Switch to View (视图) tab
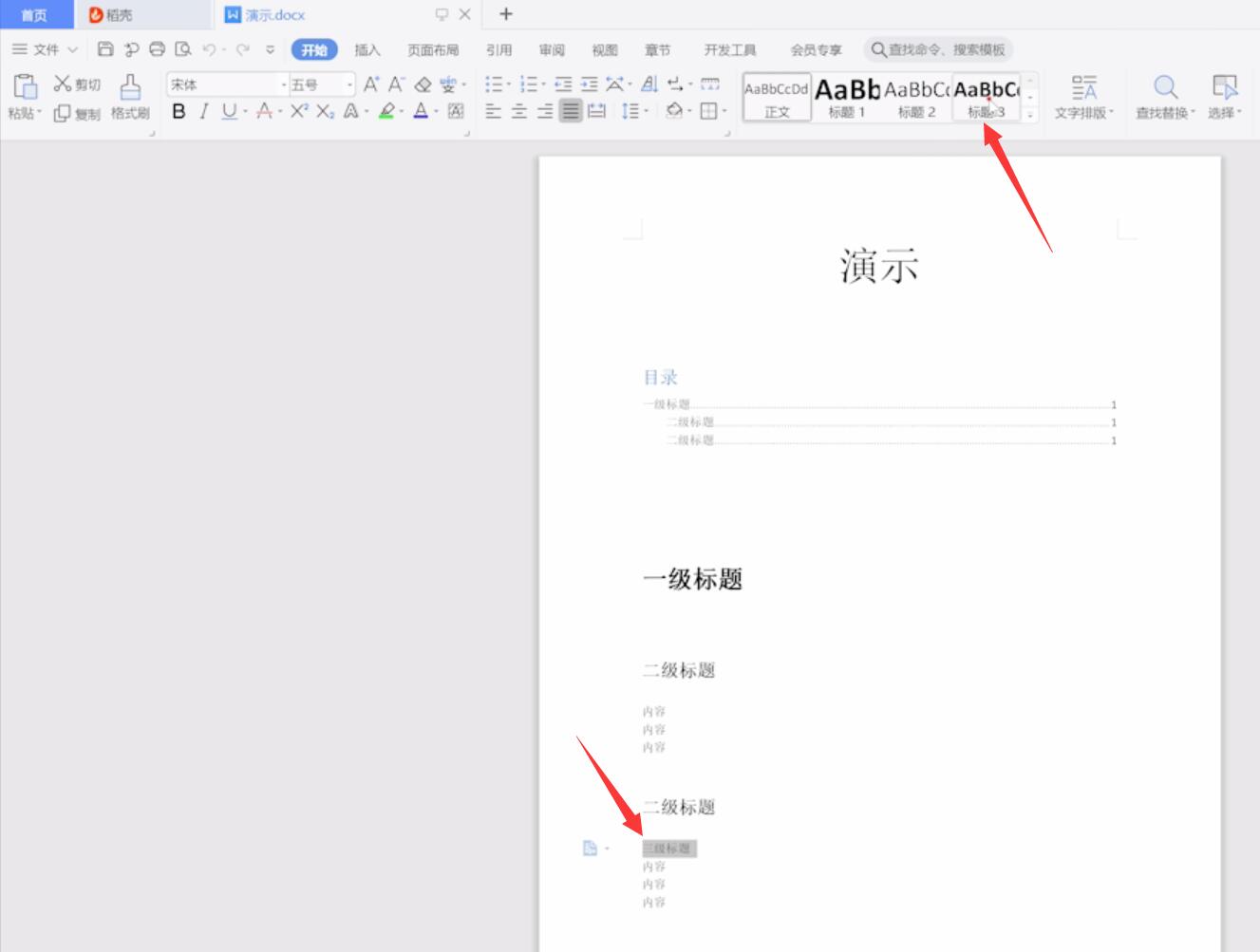This screenshot has width=1260, height=952. click(605, 49)
